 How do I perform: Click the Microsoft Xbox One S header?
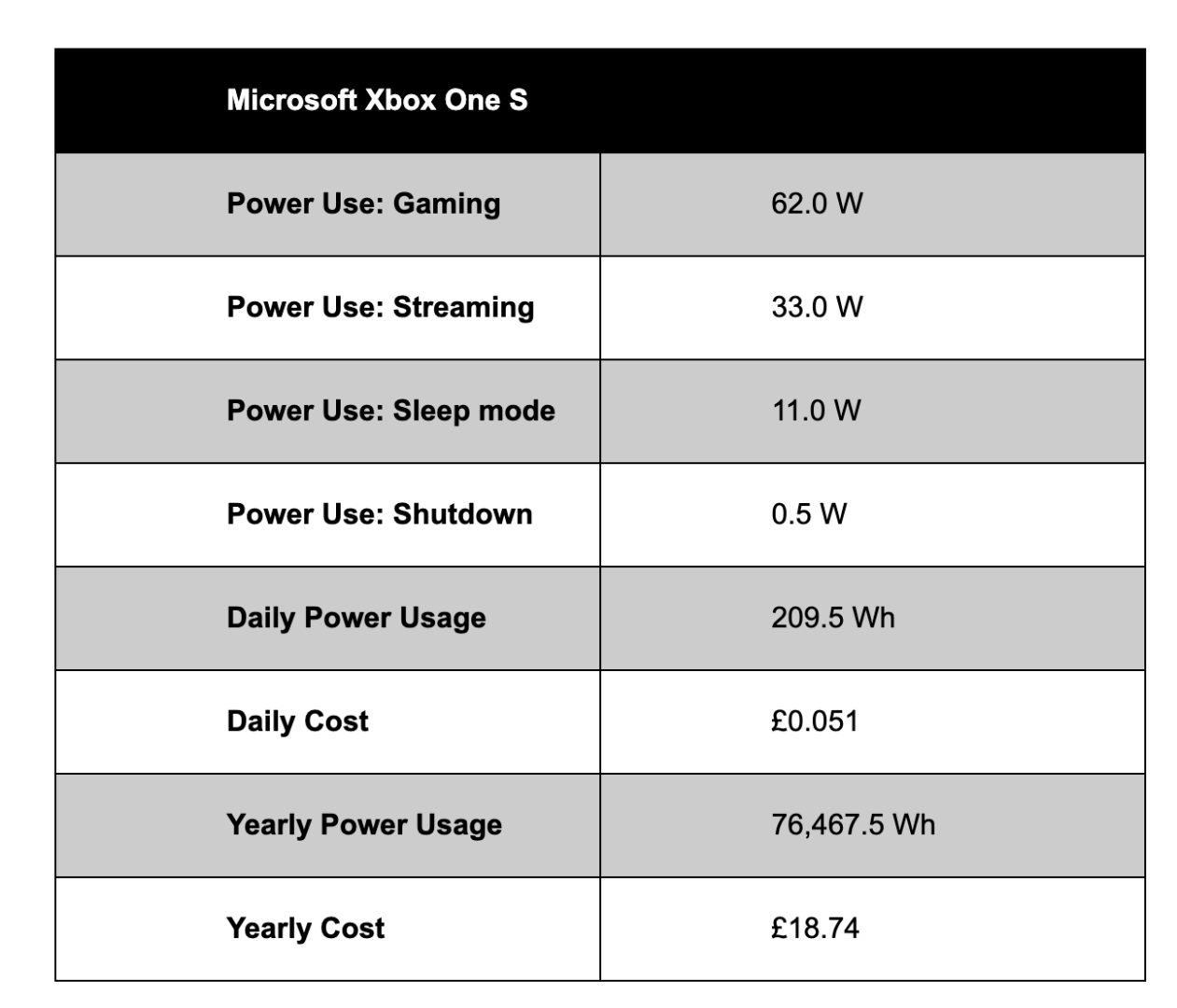click(377, 100)
